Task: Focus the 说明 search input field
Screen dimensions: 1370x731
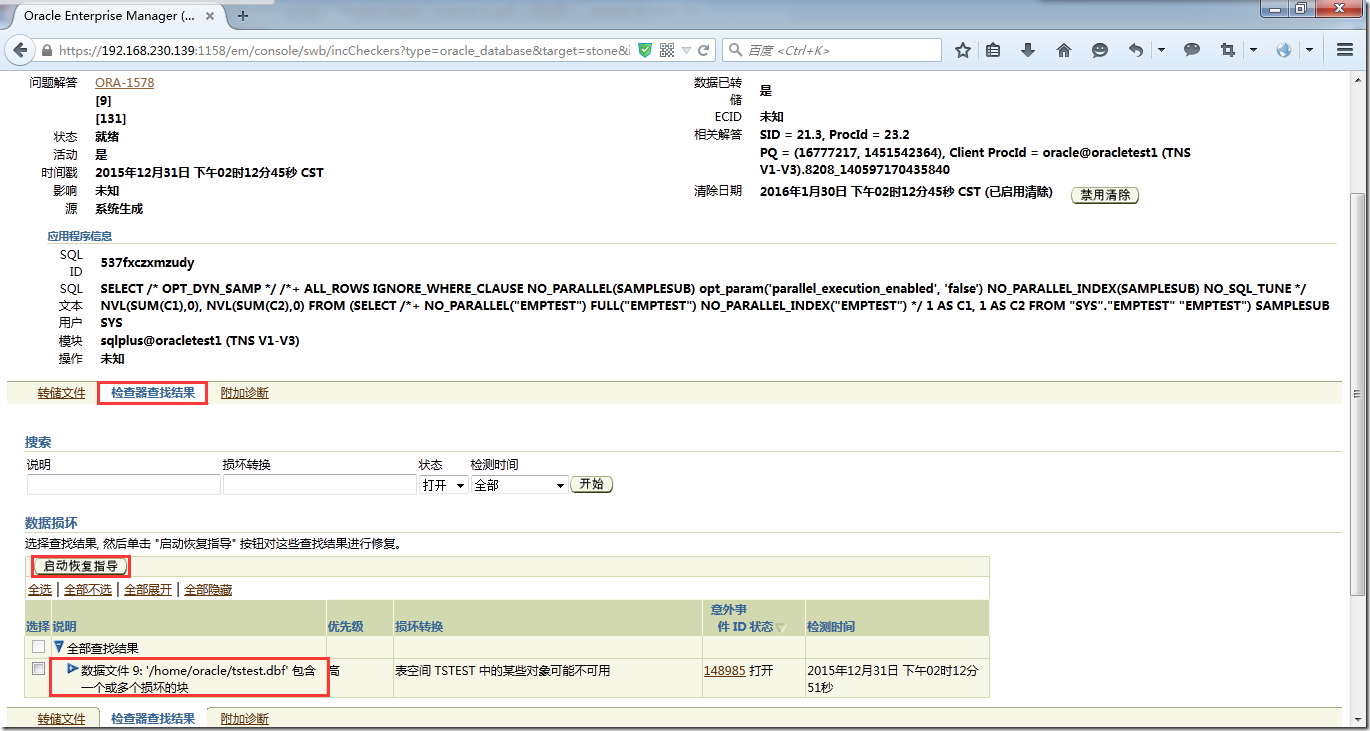Action: [x=124, y=485]
